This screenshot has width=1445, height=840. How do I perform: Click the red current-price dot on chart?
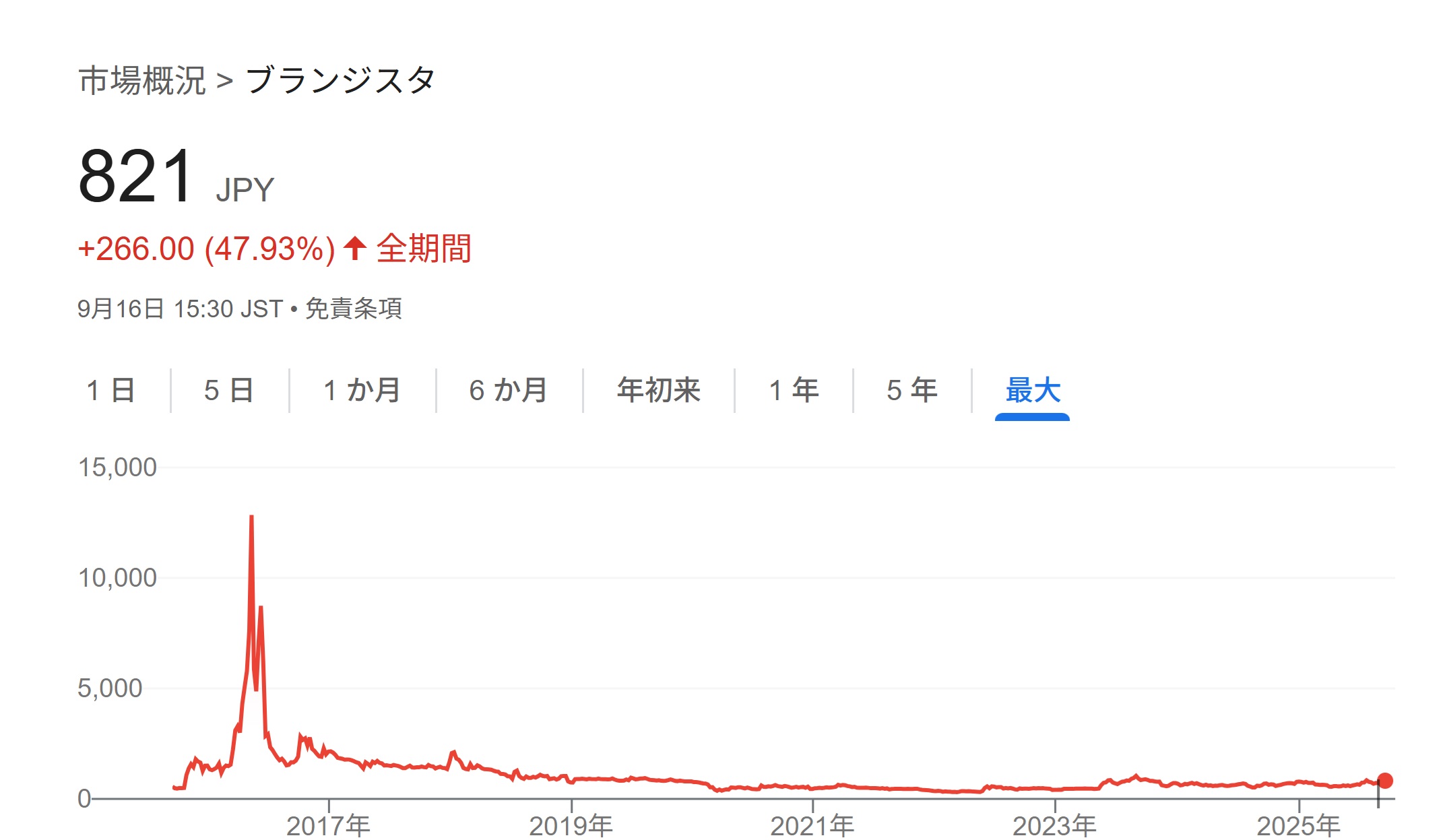pos(1385,781)
